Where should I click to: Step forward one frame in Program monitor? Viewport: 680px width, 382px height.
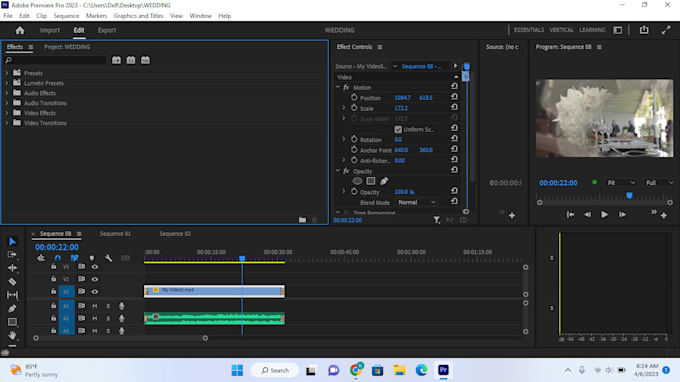pos(622,215)
